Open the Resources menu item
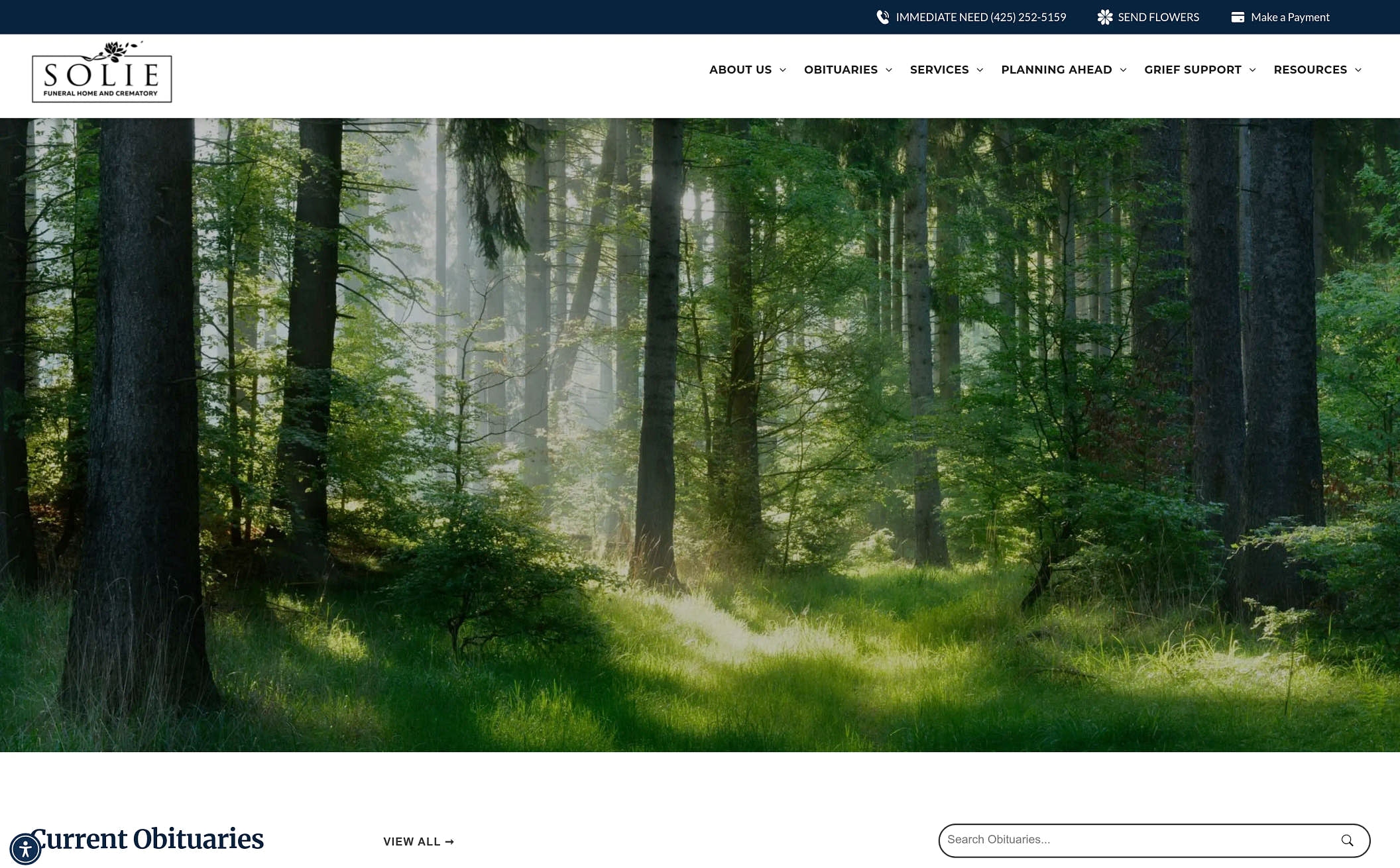Screen dimensions: 1400x868 point(1310,70)
